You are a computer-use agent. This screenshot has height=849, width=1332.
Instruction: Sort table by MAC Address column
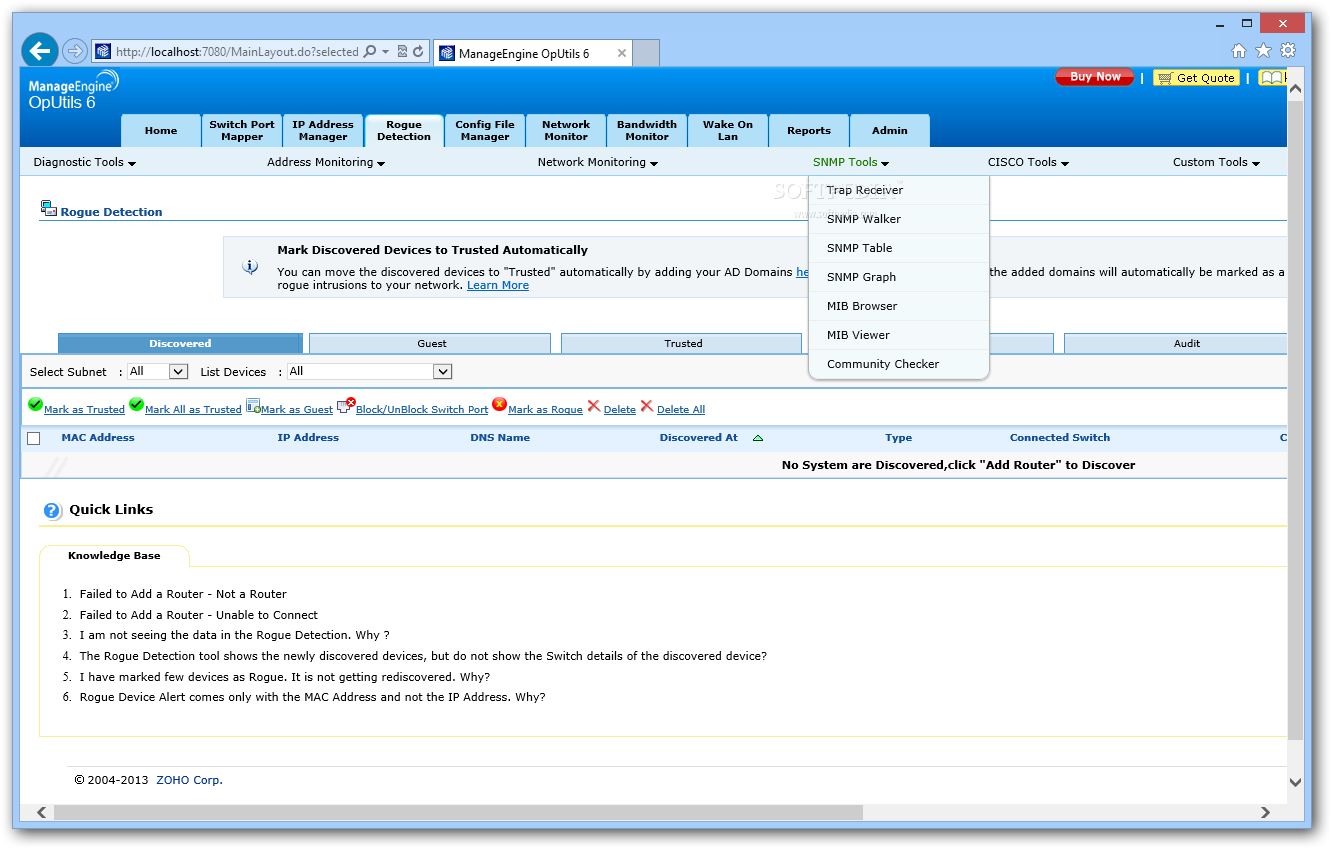click(x=98, y=438)
